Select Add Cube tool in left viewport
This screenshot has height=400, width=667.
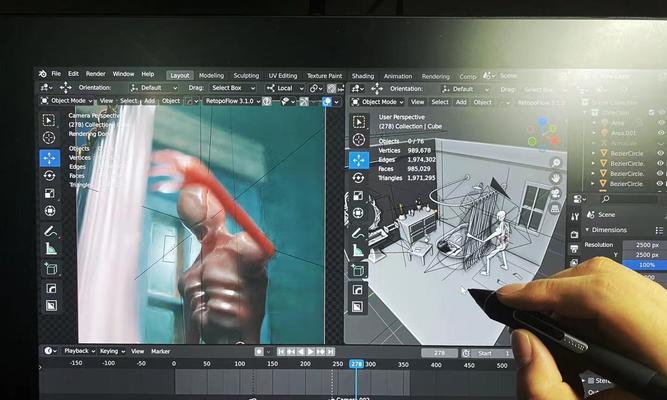(x=51, y=269)
